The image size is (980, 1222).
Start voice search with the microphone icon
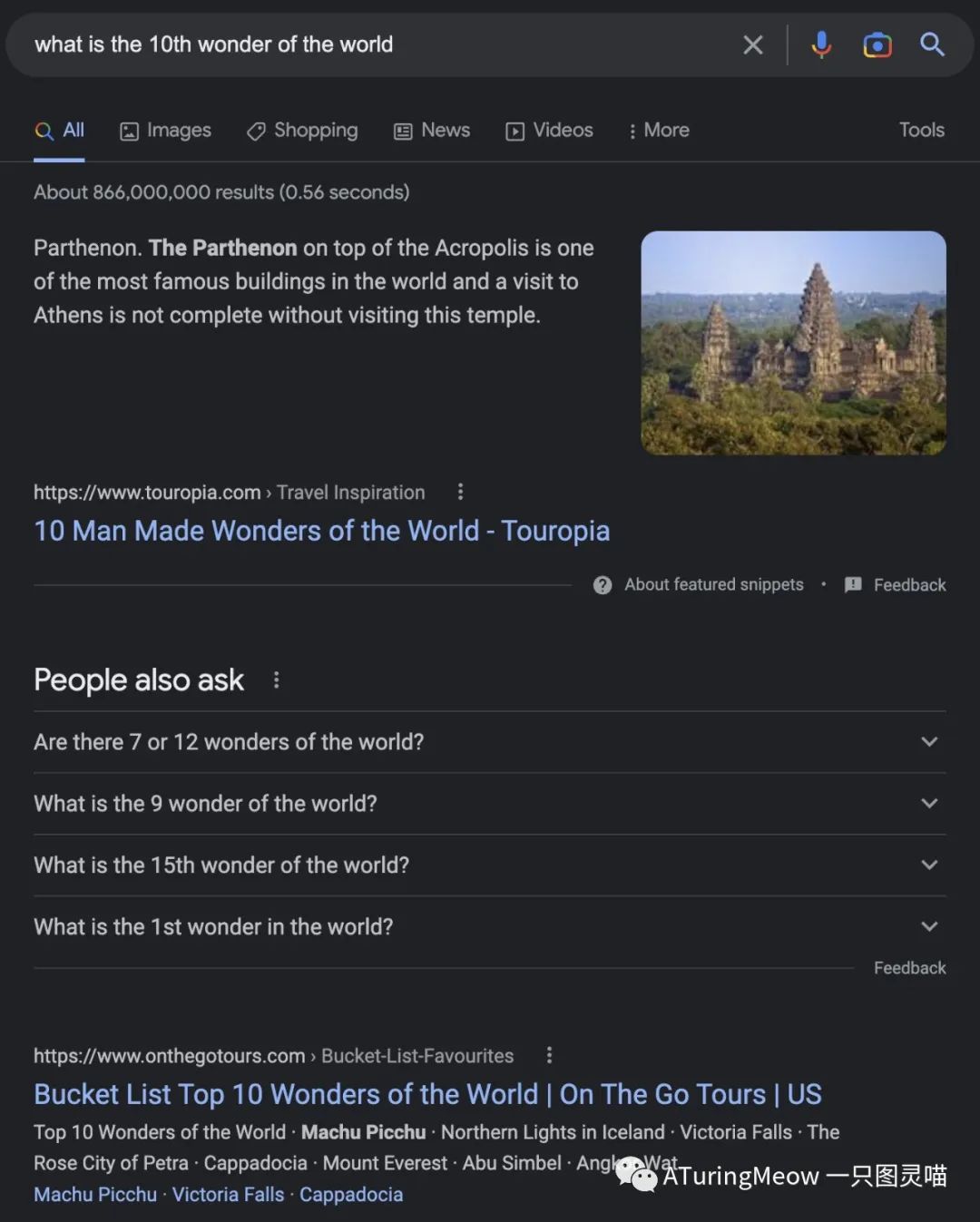pyautogui.click(x=821, y=44)
